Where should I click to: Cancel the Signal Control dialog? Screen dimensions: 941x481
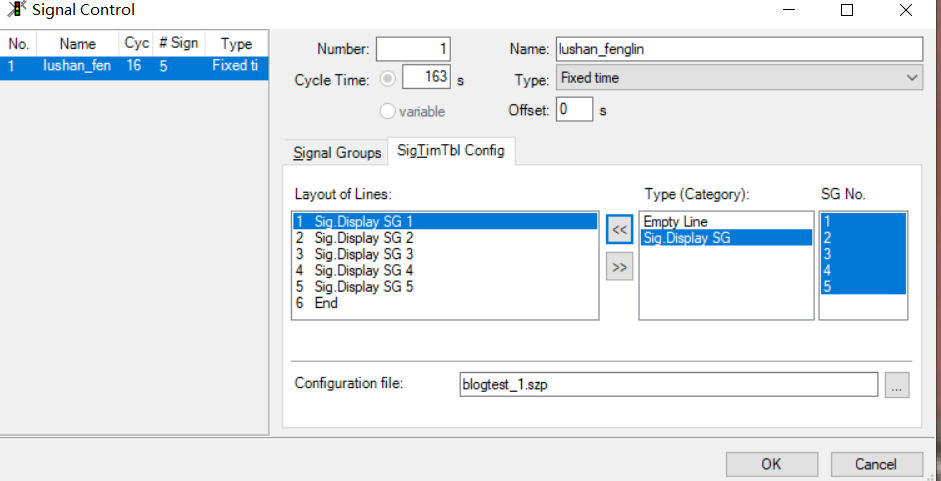pyautogui.click(x=876, y=464)
